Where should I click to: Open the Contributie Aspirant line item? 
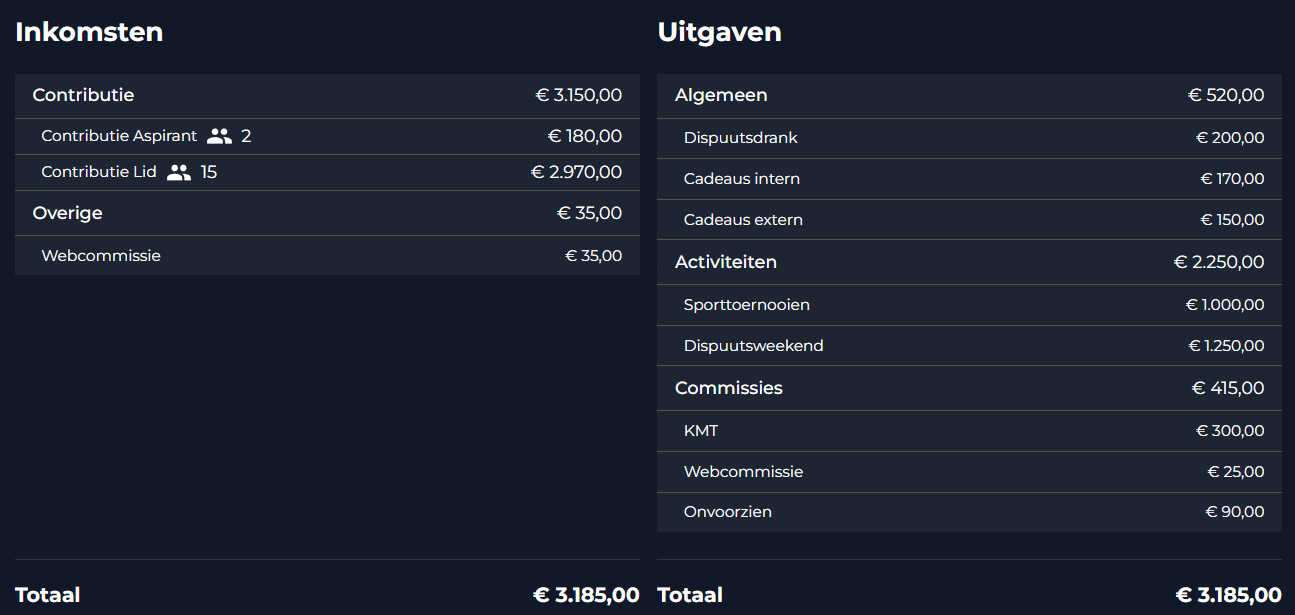click(x=327, y=137)
